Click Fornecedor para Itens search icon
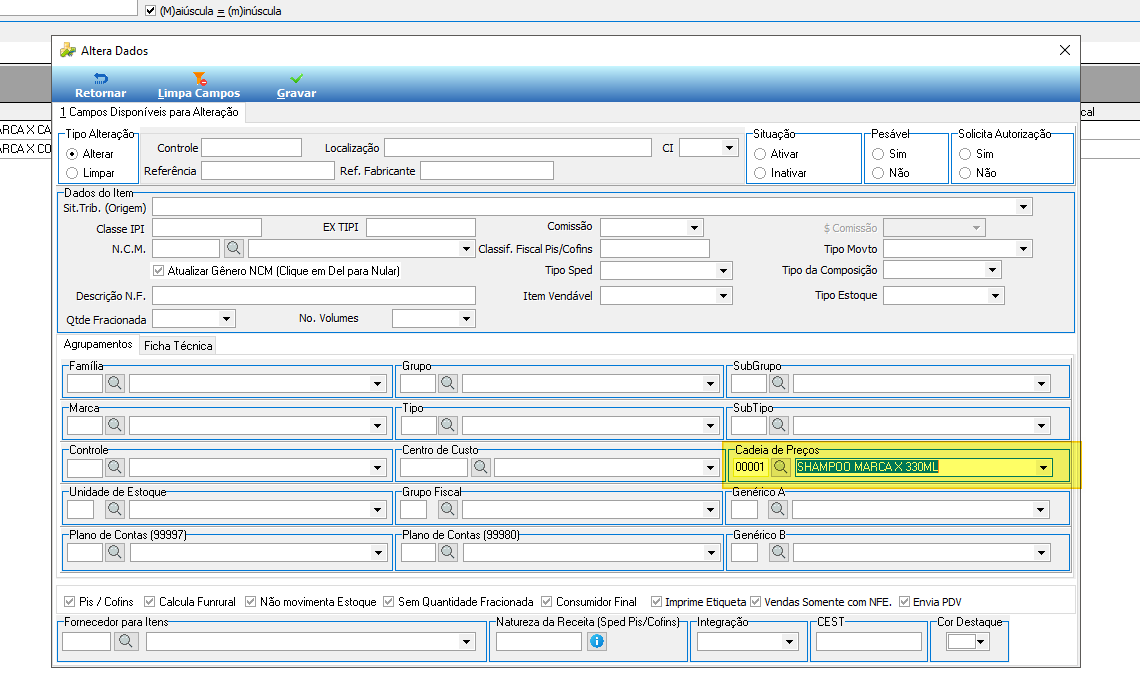 click(126, 641)
